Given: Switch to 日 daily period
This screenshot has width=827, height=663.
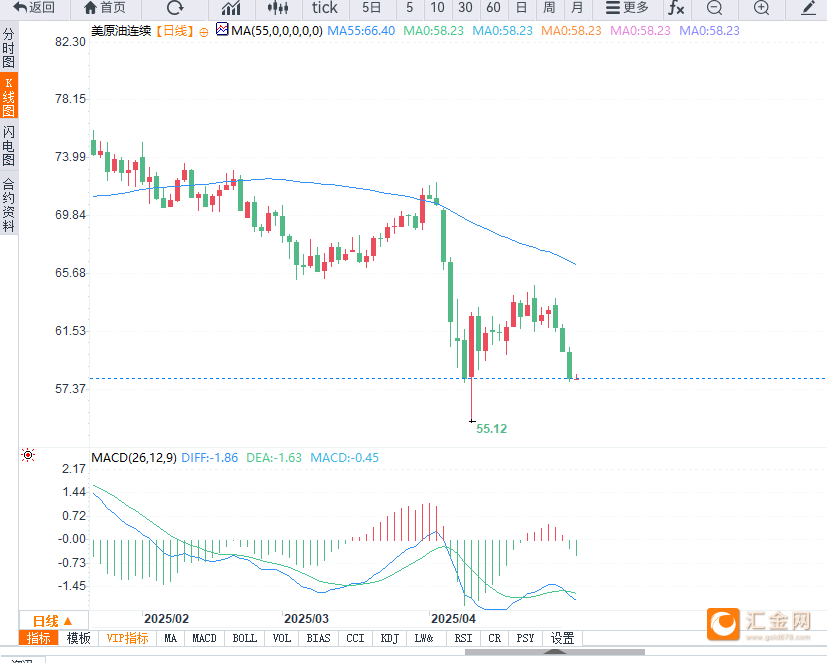Looking at the screenshot, I should tap(521, 8).
